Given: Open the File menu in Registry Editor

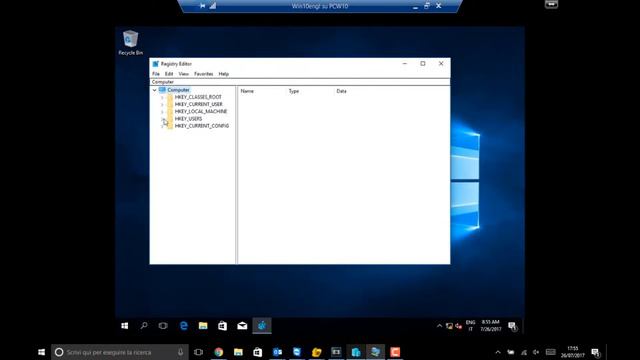Looking at the screenshot, I should pos(156,74).
